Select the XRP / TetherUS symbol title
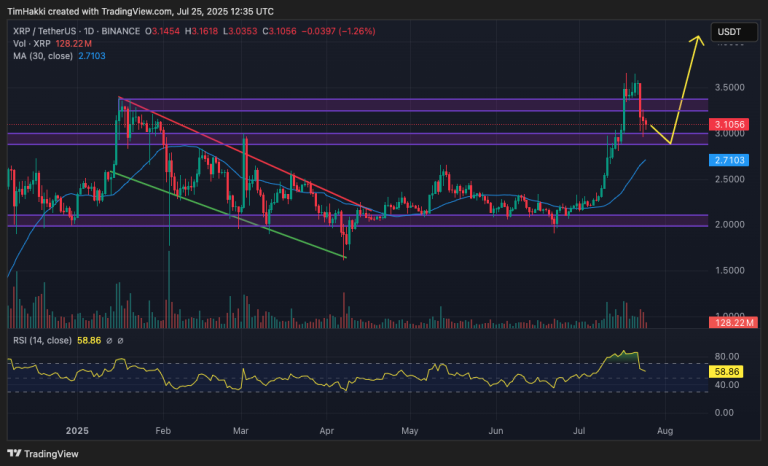 click(45, 31)
